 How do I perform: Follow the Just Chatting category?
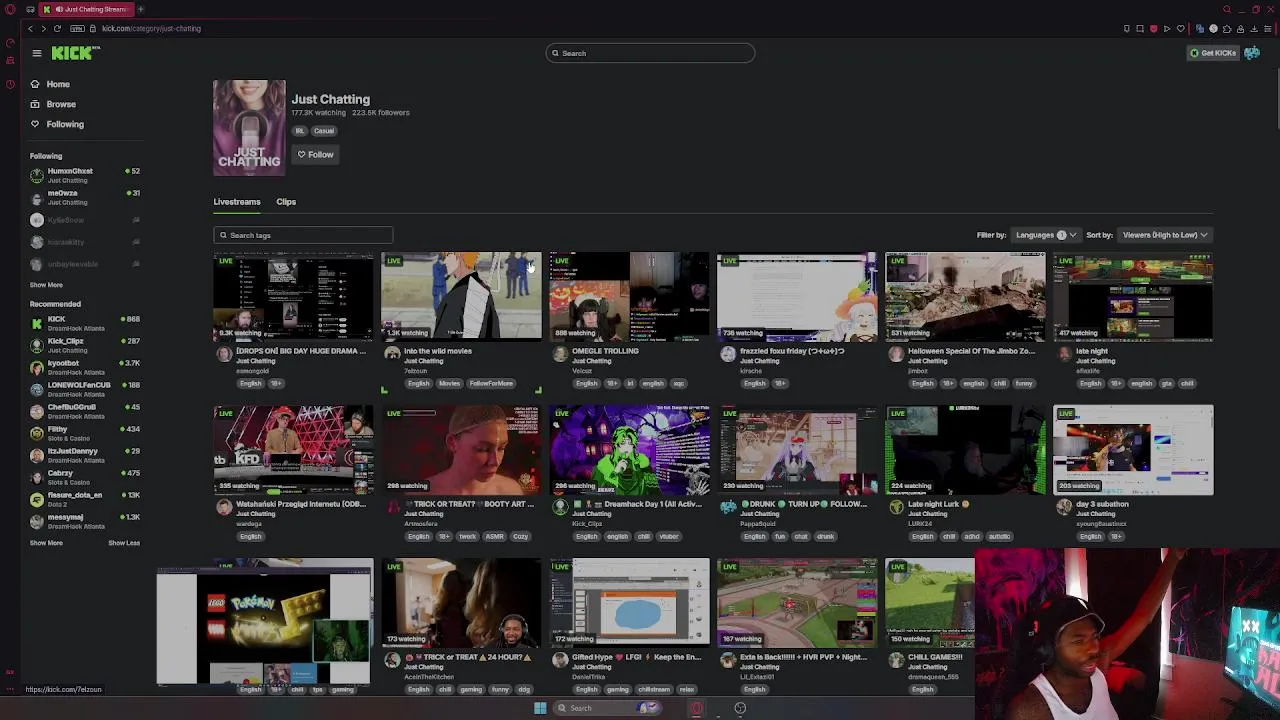315,155
